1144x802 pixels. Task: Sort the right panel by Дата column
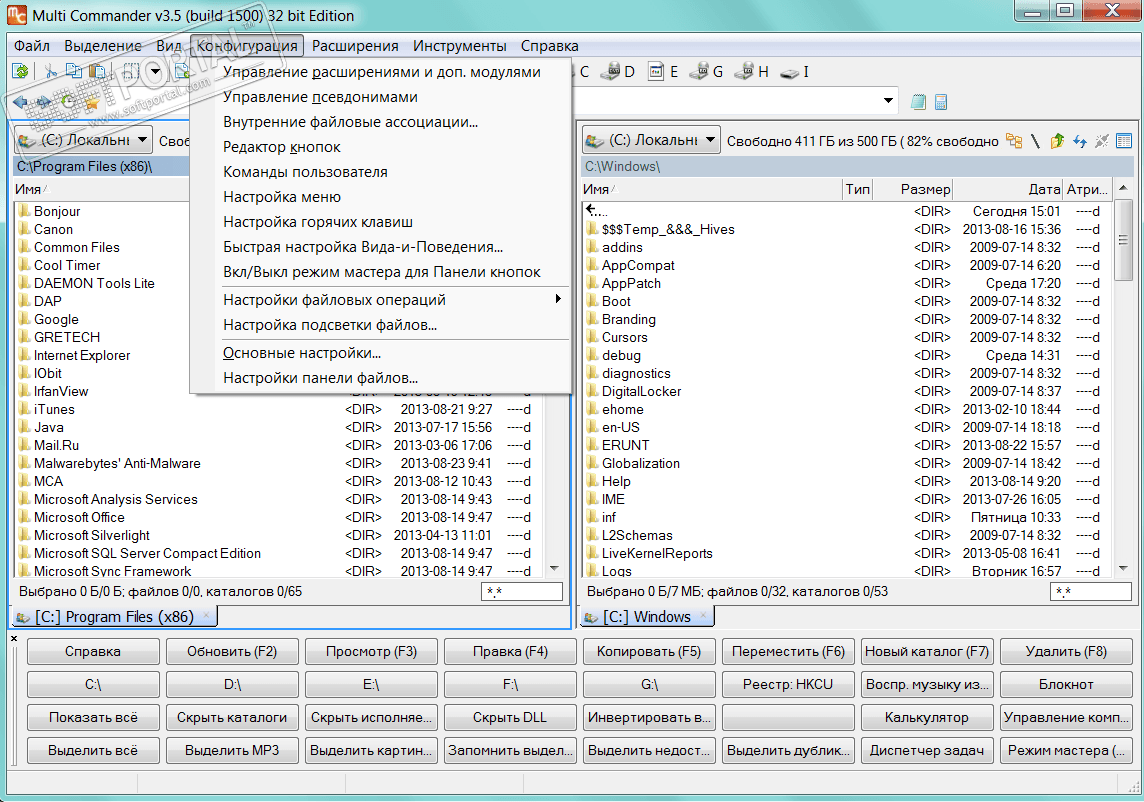click(x=1008, y=189)
